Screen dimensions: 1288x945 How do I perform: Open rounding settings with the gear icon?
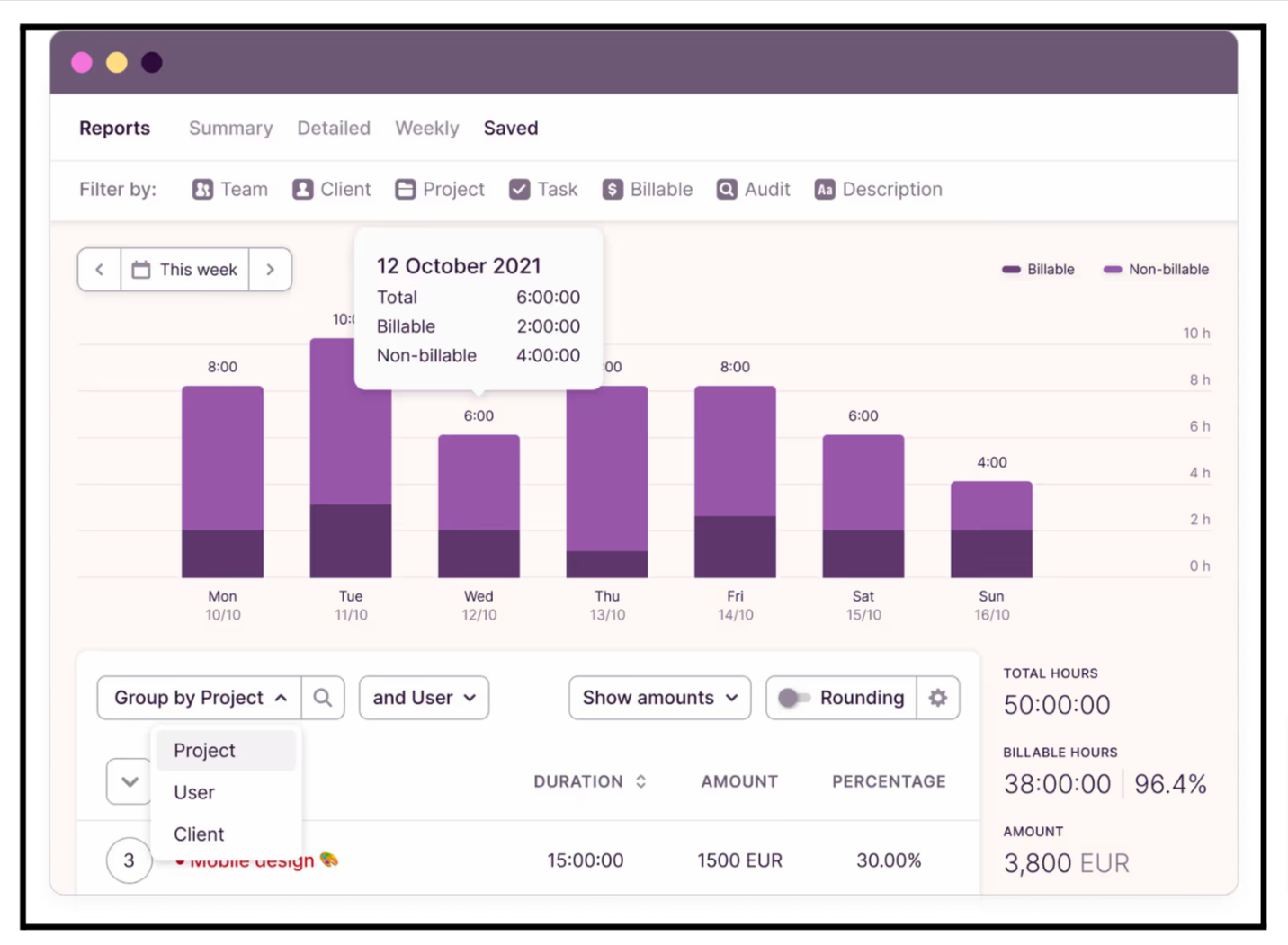937,698
